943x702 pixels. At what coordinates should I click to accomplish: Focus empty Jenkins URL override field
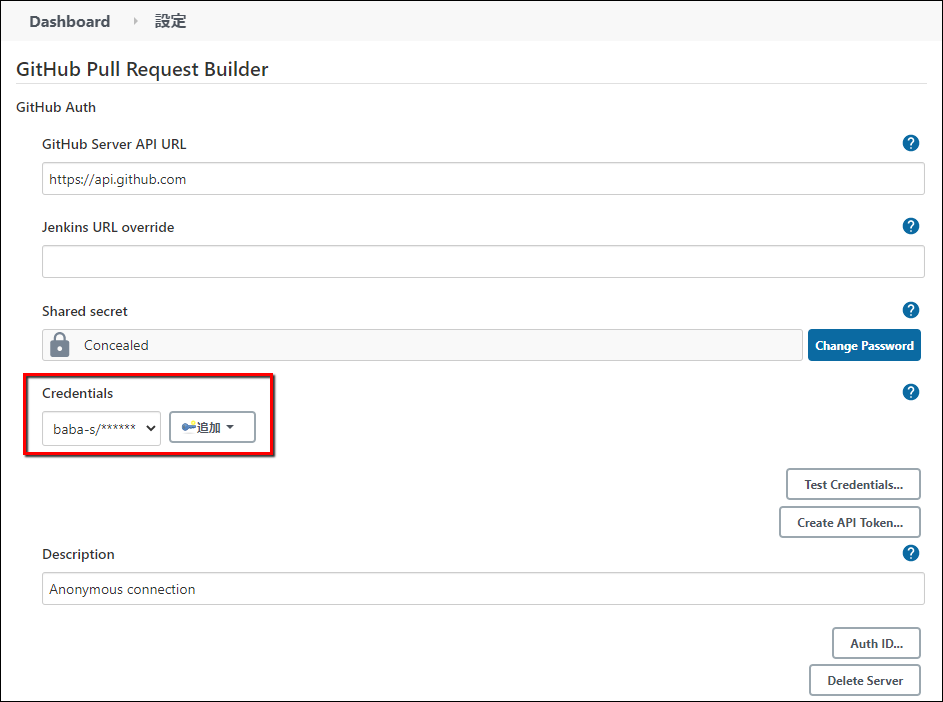pos(483,262)
